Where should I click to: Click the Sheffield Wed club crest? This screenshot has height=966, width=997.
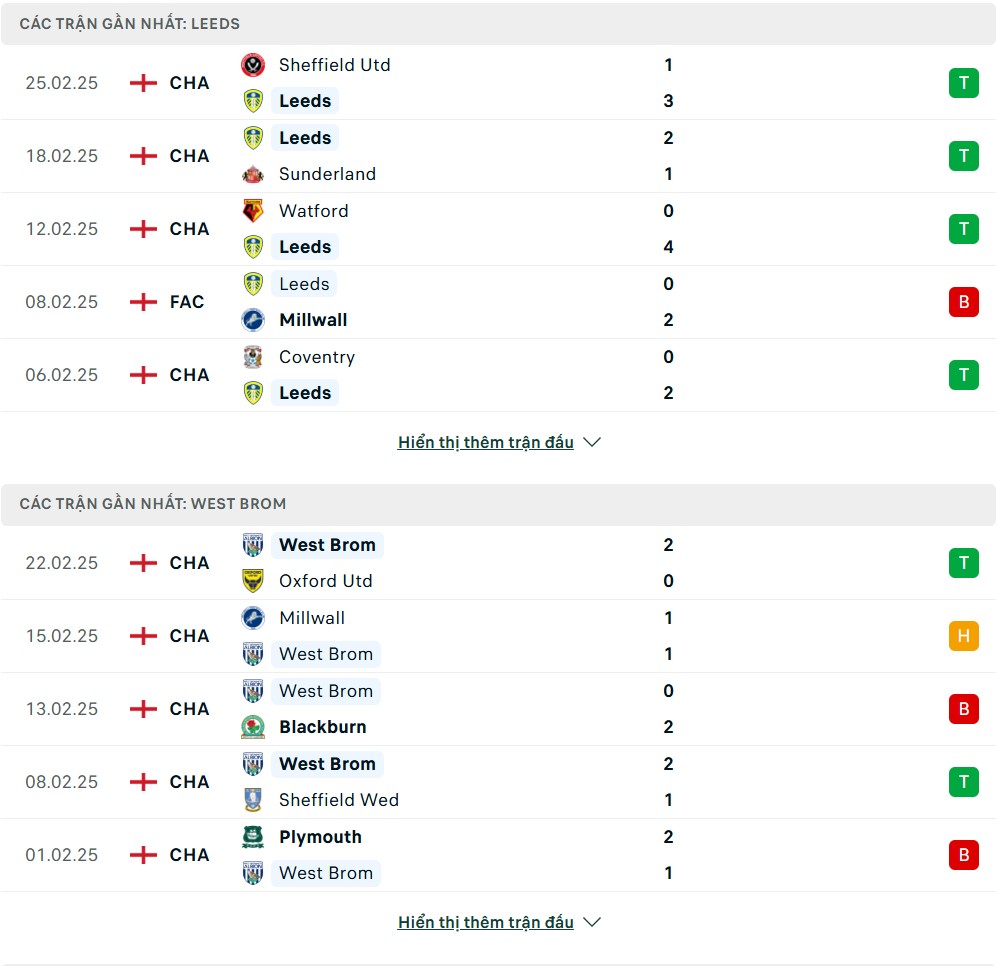click(x=253, y=800)
